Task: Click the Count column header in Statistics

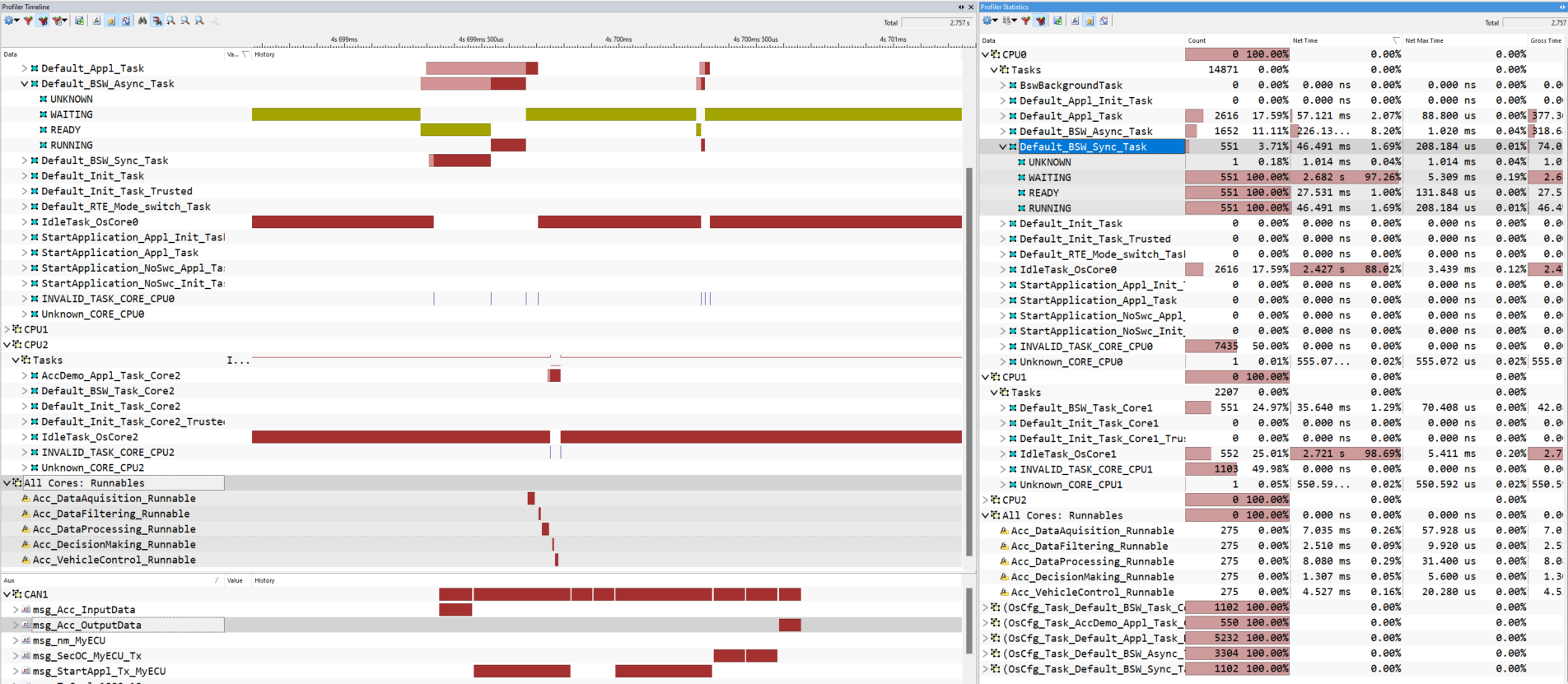Action: coord(1197,40)
